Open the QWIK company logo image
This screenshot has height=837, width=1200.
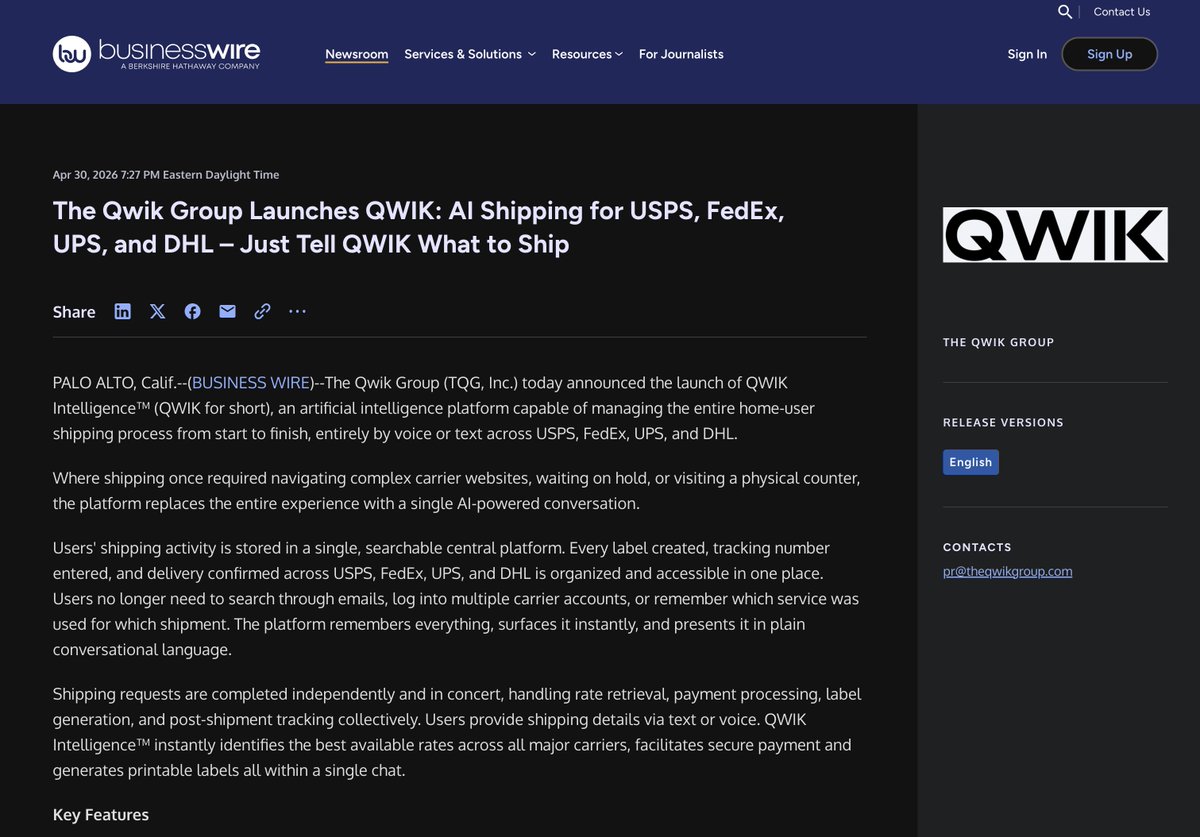point(1055,235)
